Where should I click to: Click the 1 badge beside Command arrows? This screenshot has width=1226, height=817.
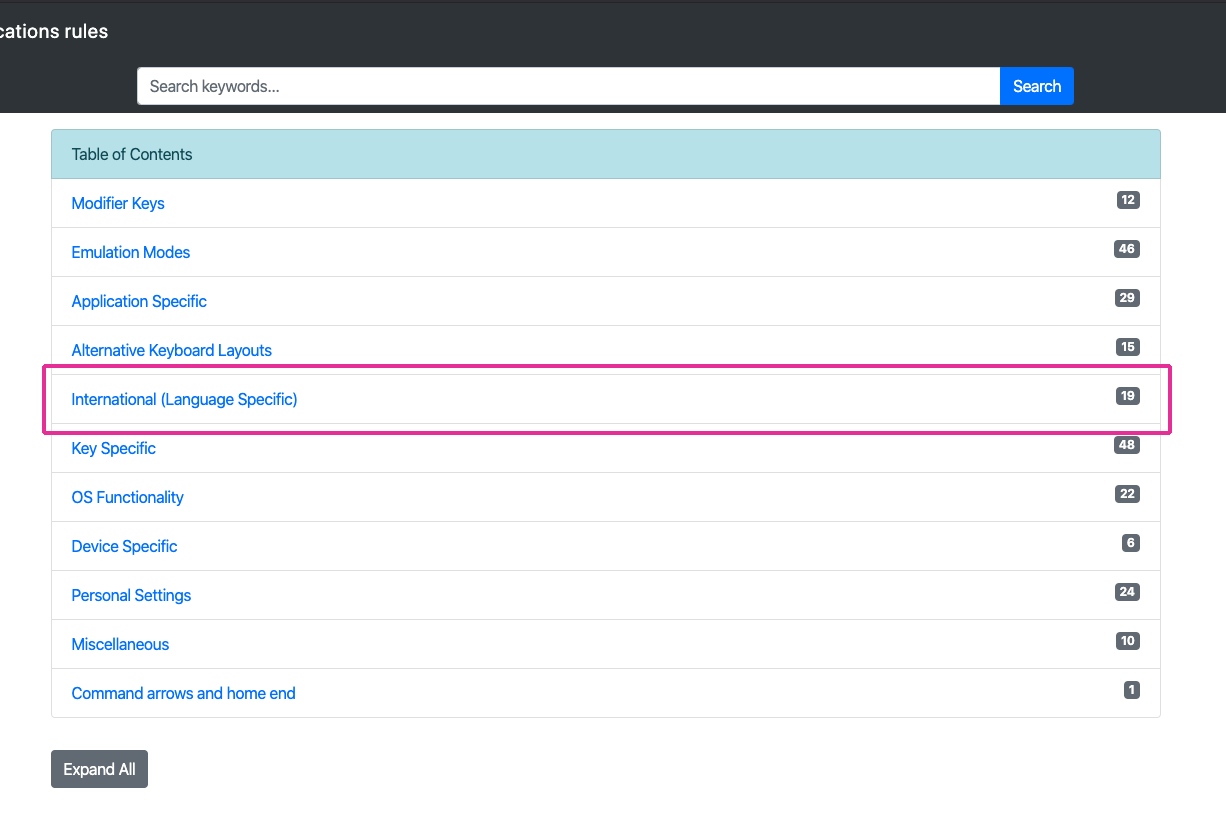(x=1132, y=690)
